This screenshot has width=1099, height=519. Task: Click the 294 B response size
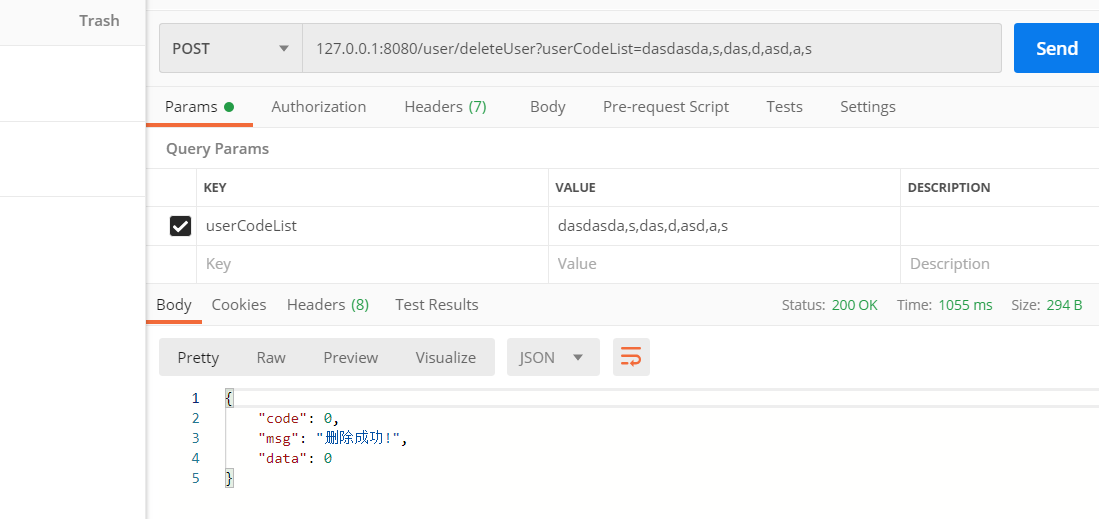click(x=1064, y=305)
